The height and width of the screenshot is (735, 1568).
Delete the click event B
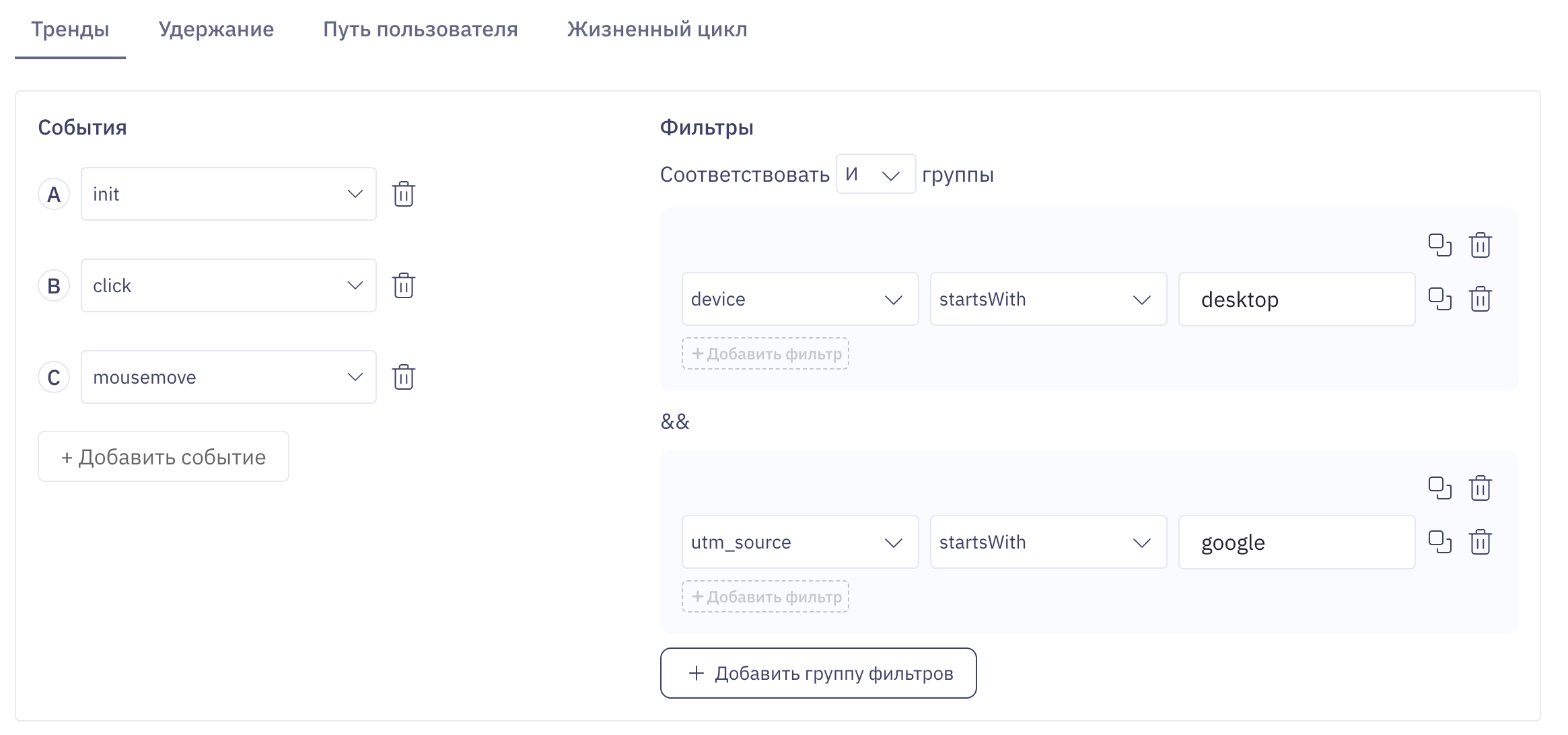404,285
